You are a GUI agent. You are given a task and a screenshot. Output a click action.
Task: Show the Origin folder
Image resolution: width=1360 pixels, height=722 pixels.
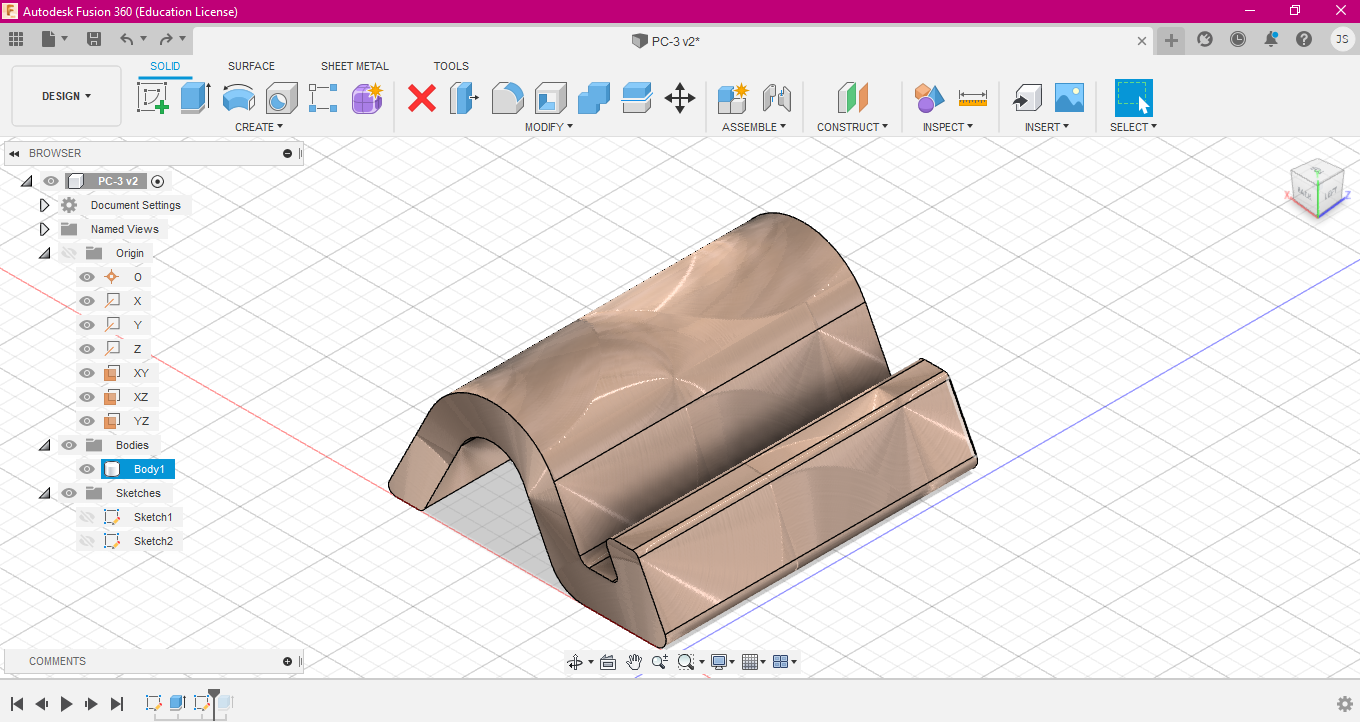pos(68,253)
